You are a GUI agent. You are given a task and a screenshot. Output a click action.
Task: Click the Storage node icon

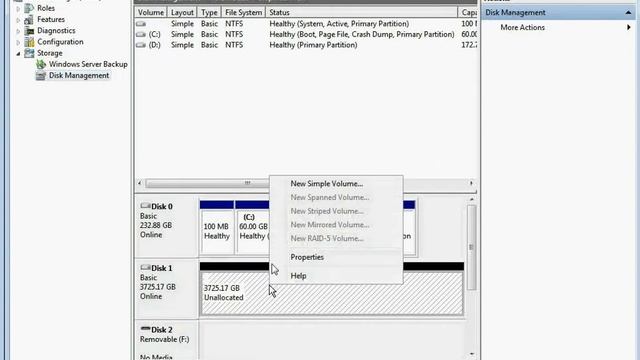(29, 53)
